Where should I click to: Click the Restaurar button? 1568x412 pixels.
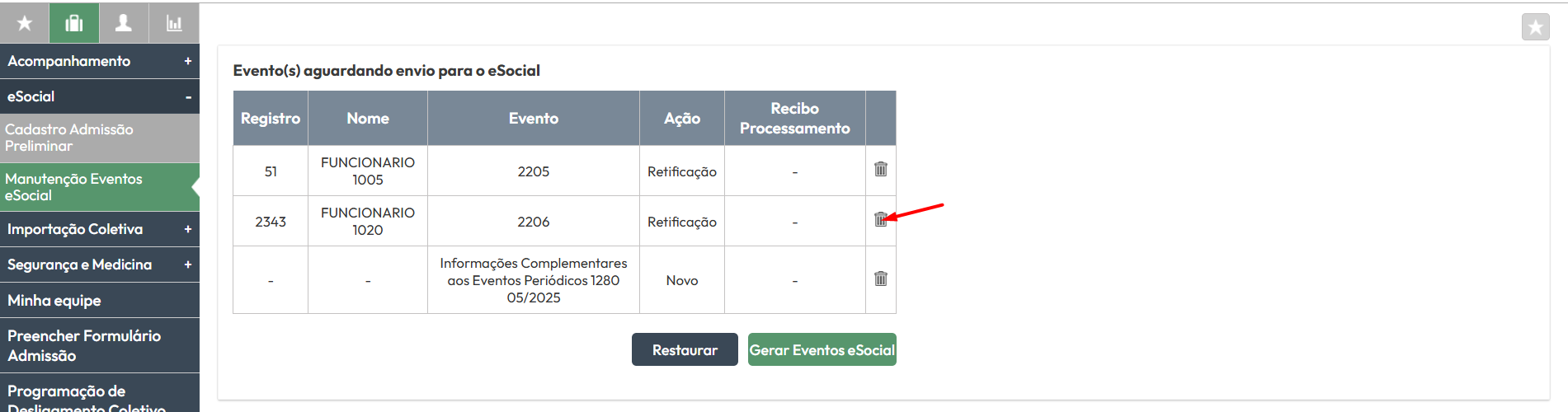coord(685,349)
